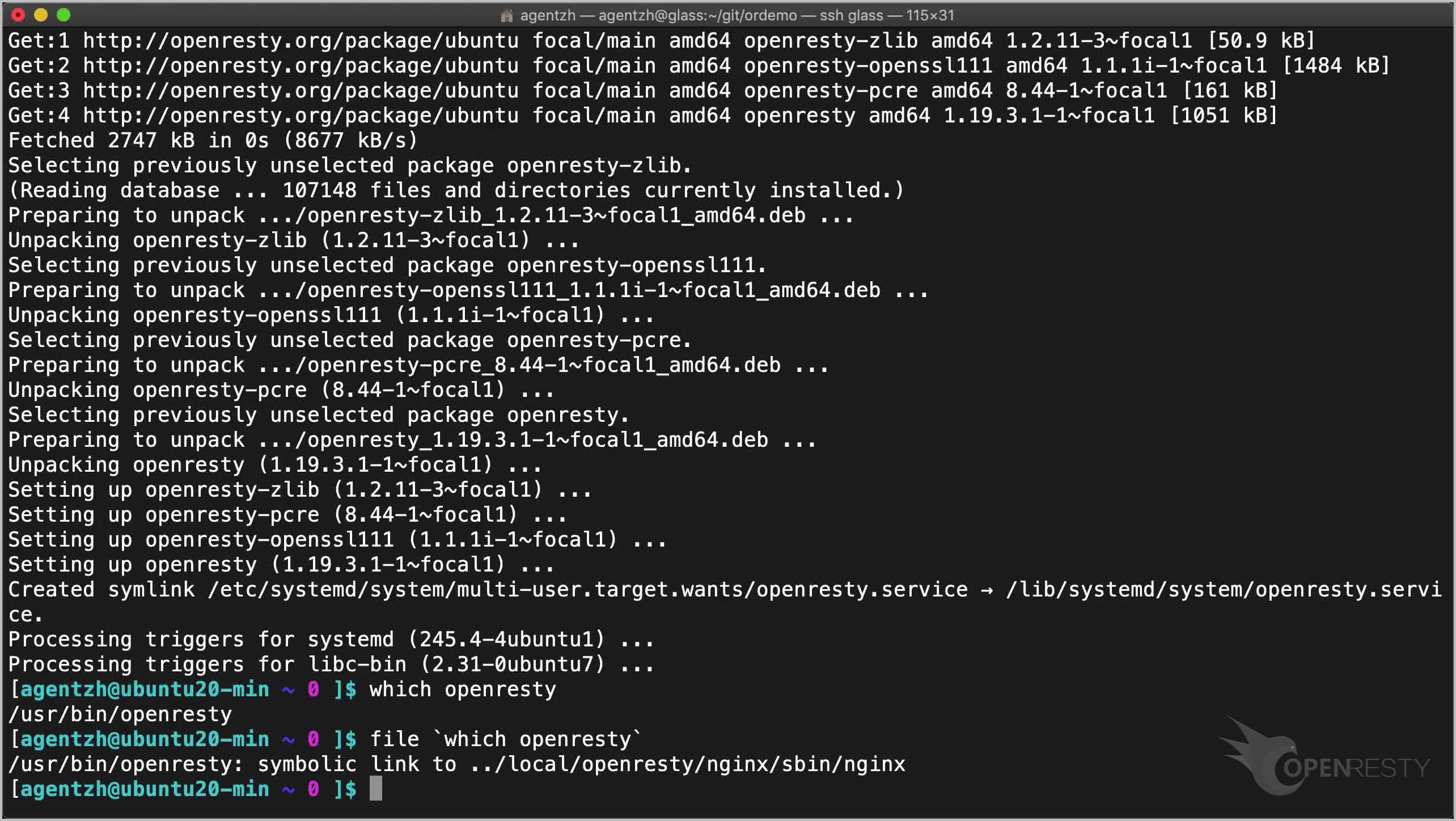Viewport: 1456px width, 821px height.
Task: Click the '/etc/systemd/system/multi-user.target.wants/openresty.service' path
Action: tap(587, 590)
